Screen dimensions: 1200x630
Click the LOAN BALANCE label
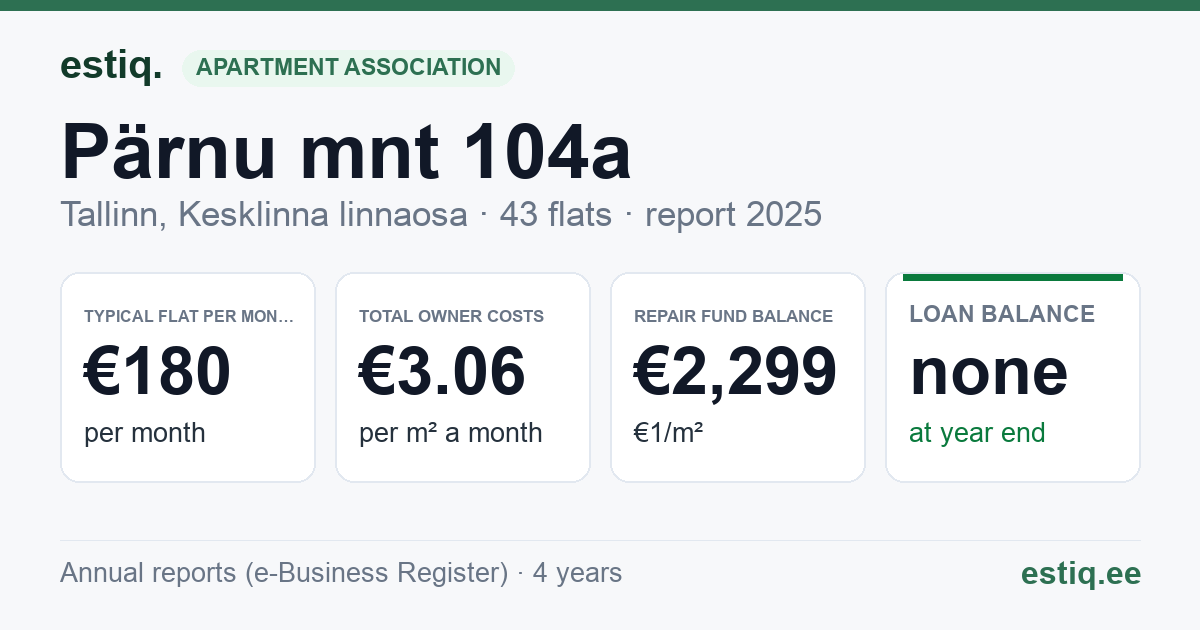coord(1002,314)
